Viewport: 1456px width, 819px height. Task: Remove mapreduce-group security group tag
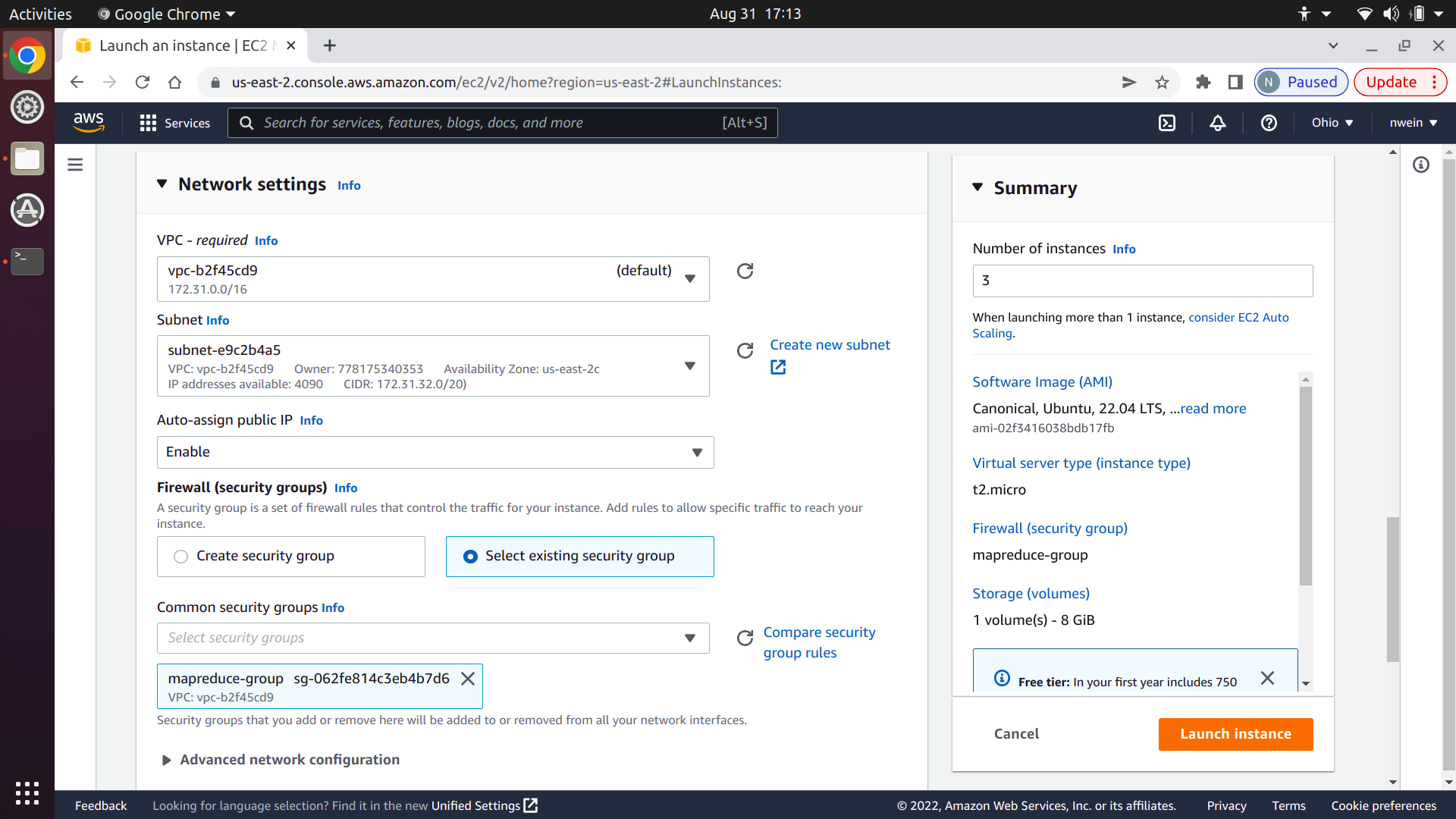(x=468, y=679)
